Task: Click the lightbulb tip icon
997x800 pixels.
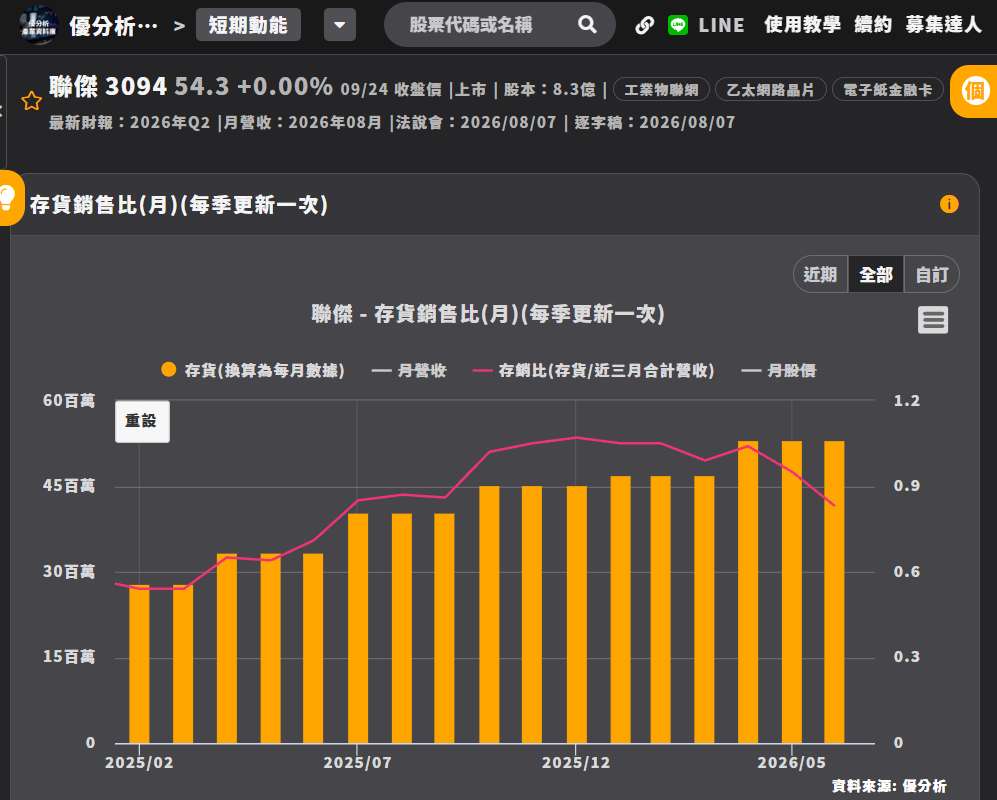Action: 8,198
